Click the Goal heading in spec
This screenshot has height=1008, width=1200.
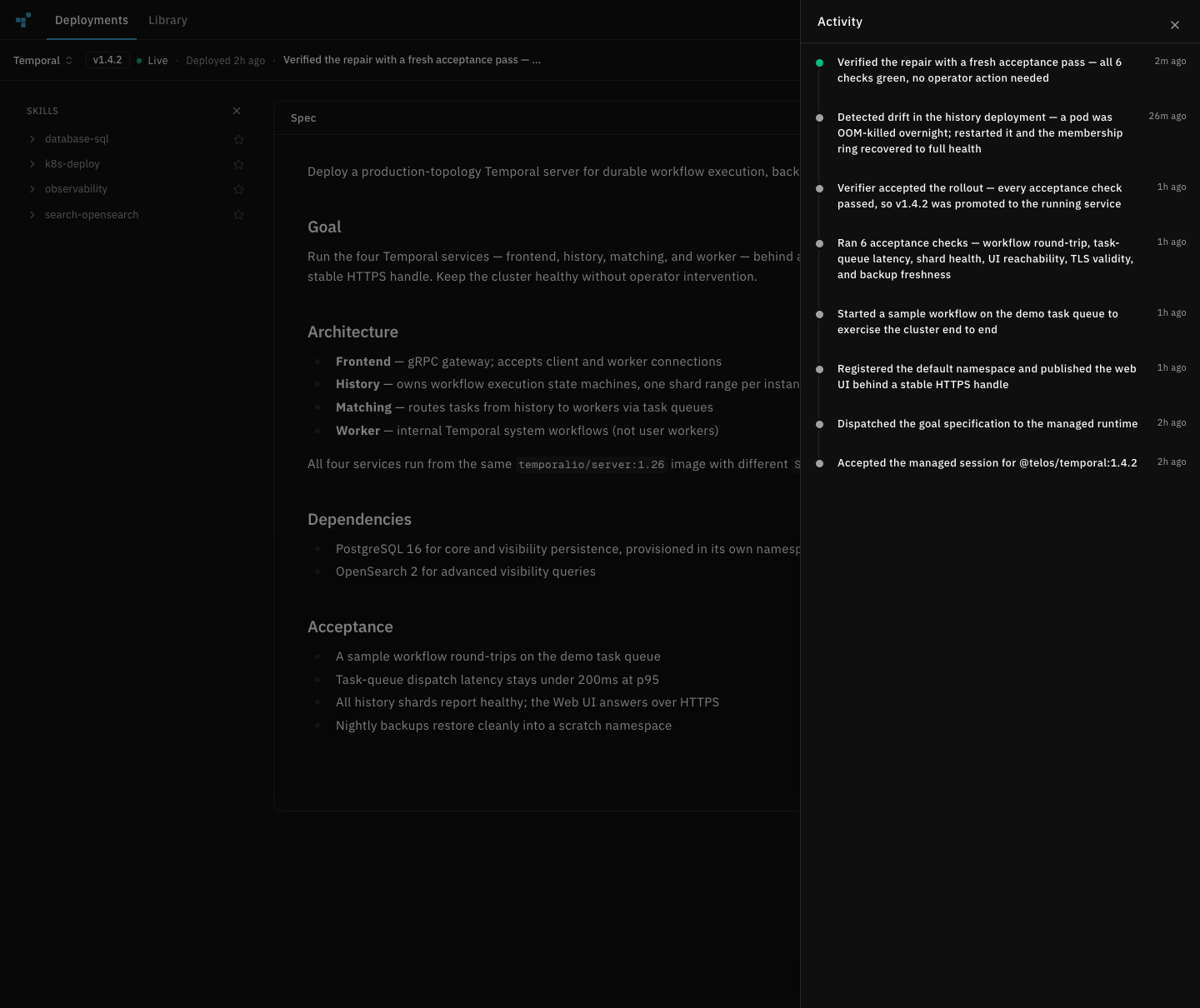coord(324,227)
